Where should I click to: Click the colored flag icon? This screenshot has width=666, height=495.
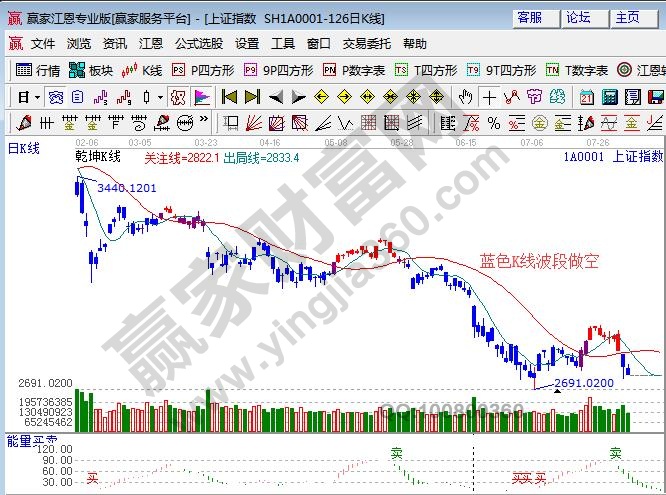(x=202, y=97)
